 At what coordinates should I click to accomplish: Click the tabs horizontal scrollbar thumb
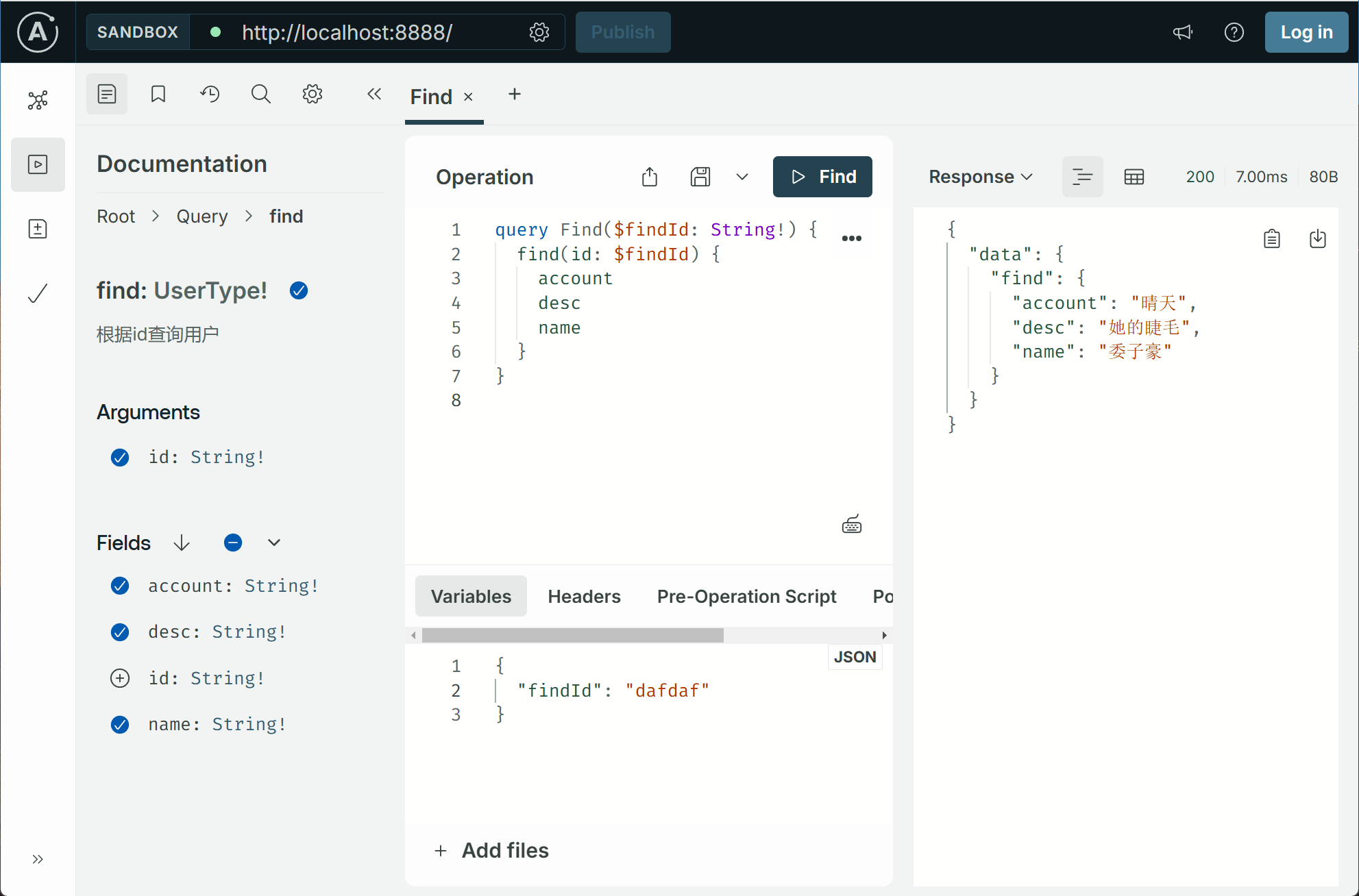[573, 635]
